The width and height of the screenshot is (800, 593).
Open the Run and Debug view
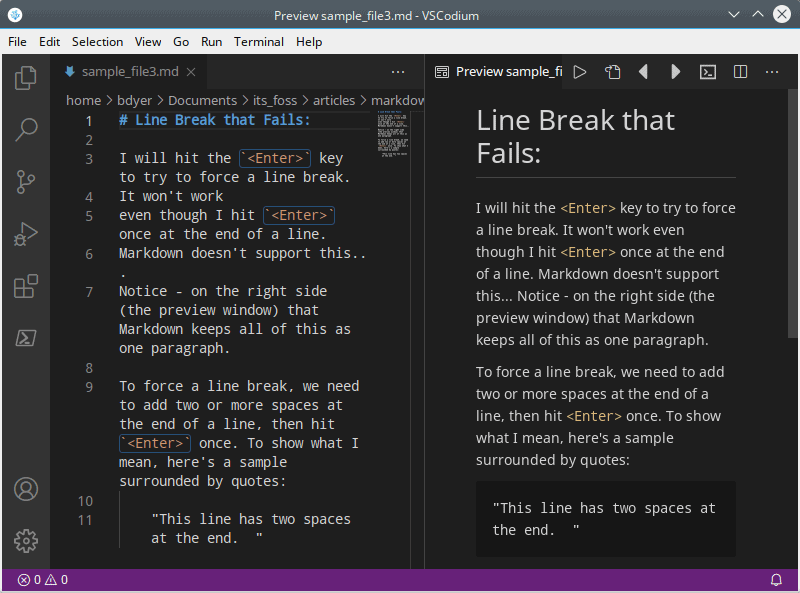tap(26, 234)
